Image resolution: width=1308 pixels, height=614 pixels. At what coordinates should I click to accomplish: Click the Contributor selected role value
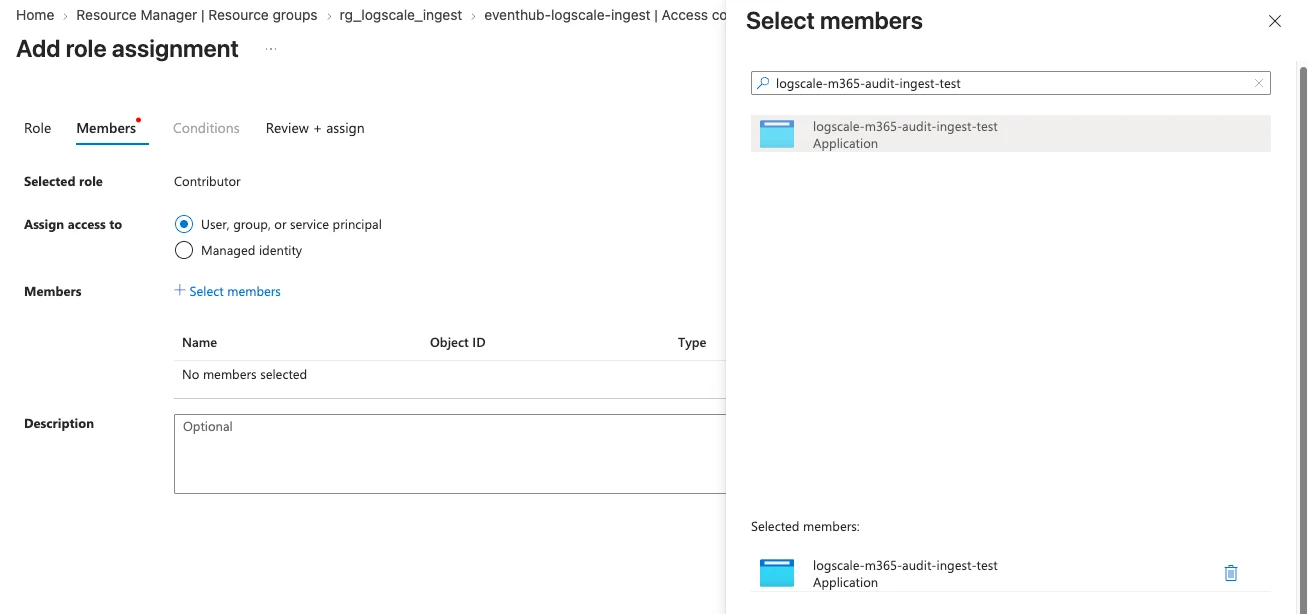click(207, 181)
